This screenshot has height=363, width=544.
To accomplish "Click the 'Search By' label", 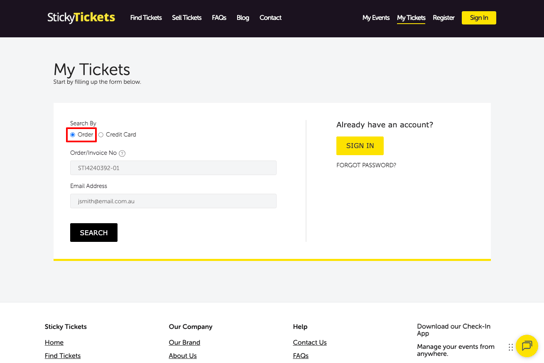I will (x=83, y=123).
